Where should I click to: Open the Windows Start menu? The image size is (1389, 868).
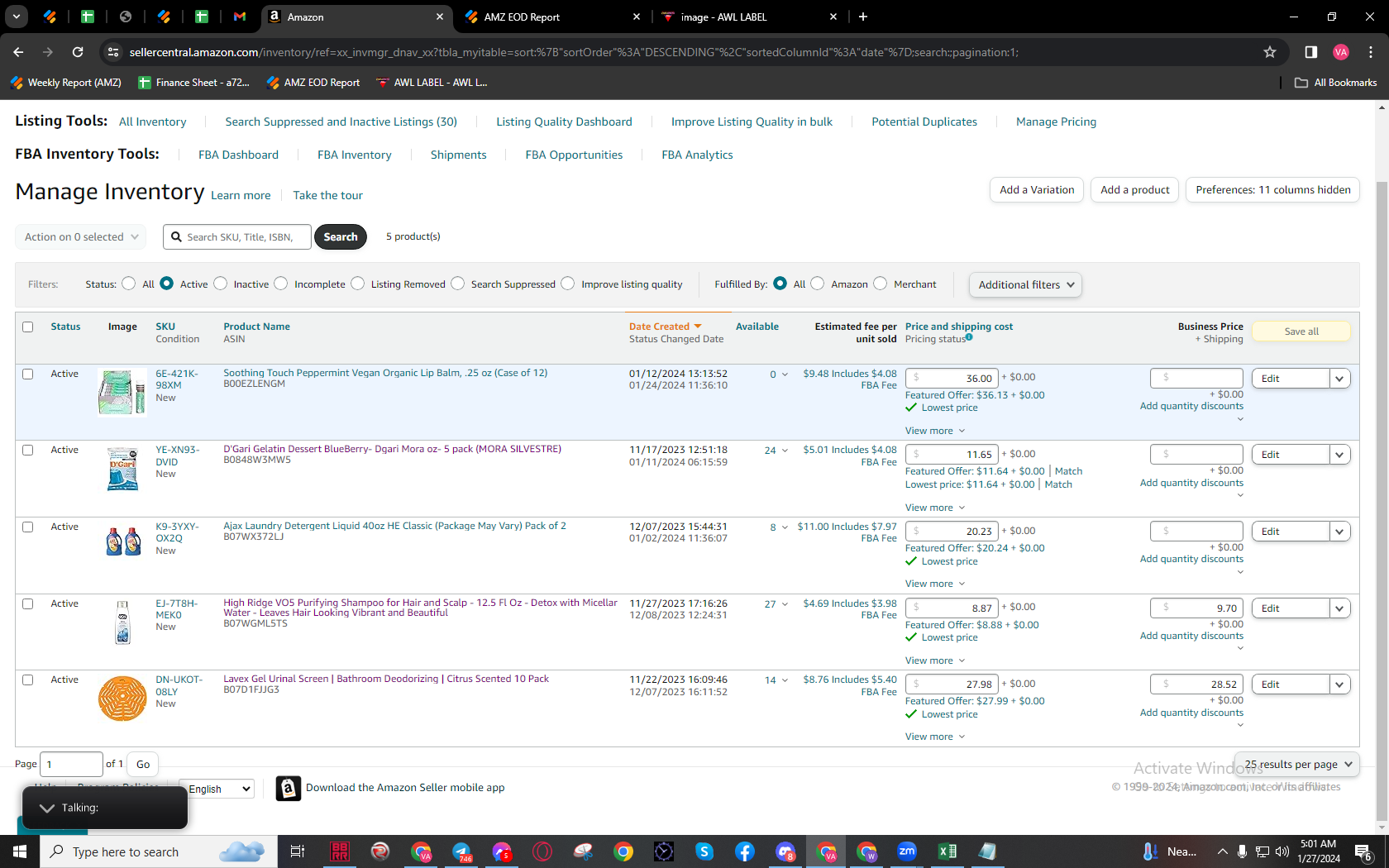coord(20,851)
